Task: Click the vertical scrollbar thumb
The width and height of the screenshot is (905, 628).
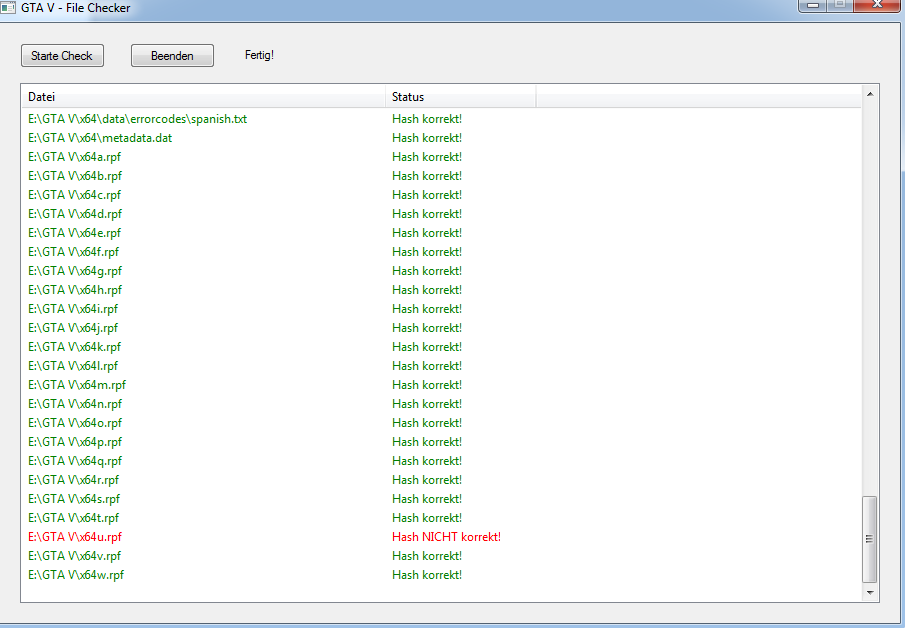Action: pos(870,539)
